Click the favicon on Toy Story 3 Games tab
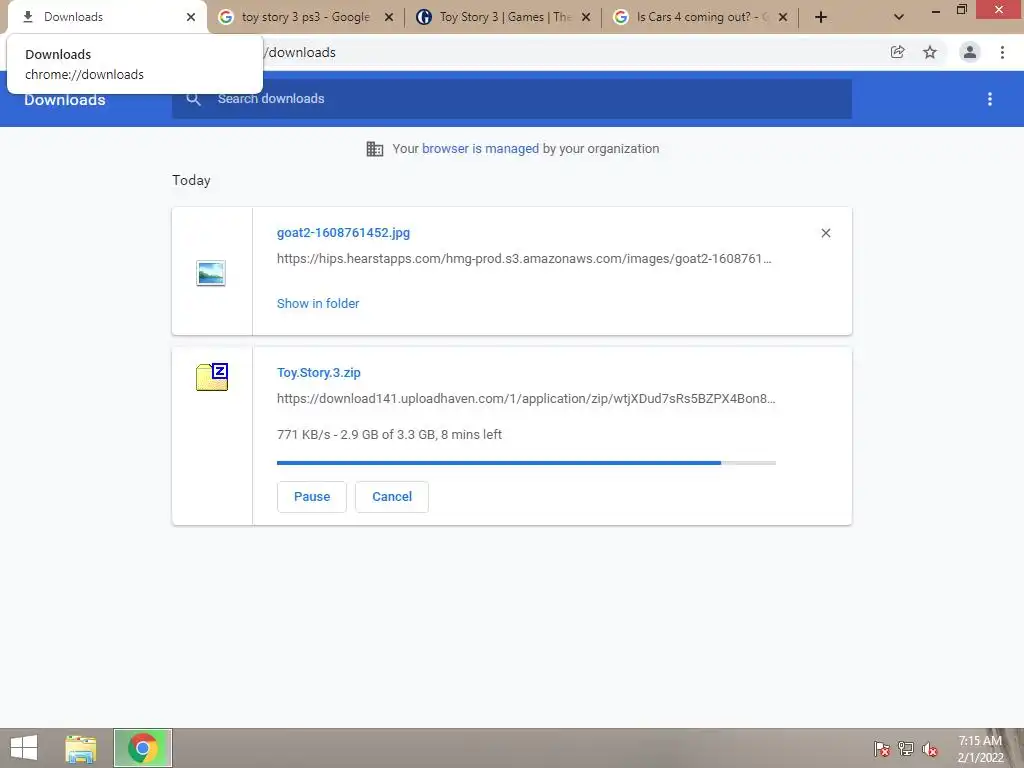The image size is (1024, 768). [x=424, y=17]
